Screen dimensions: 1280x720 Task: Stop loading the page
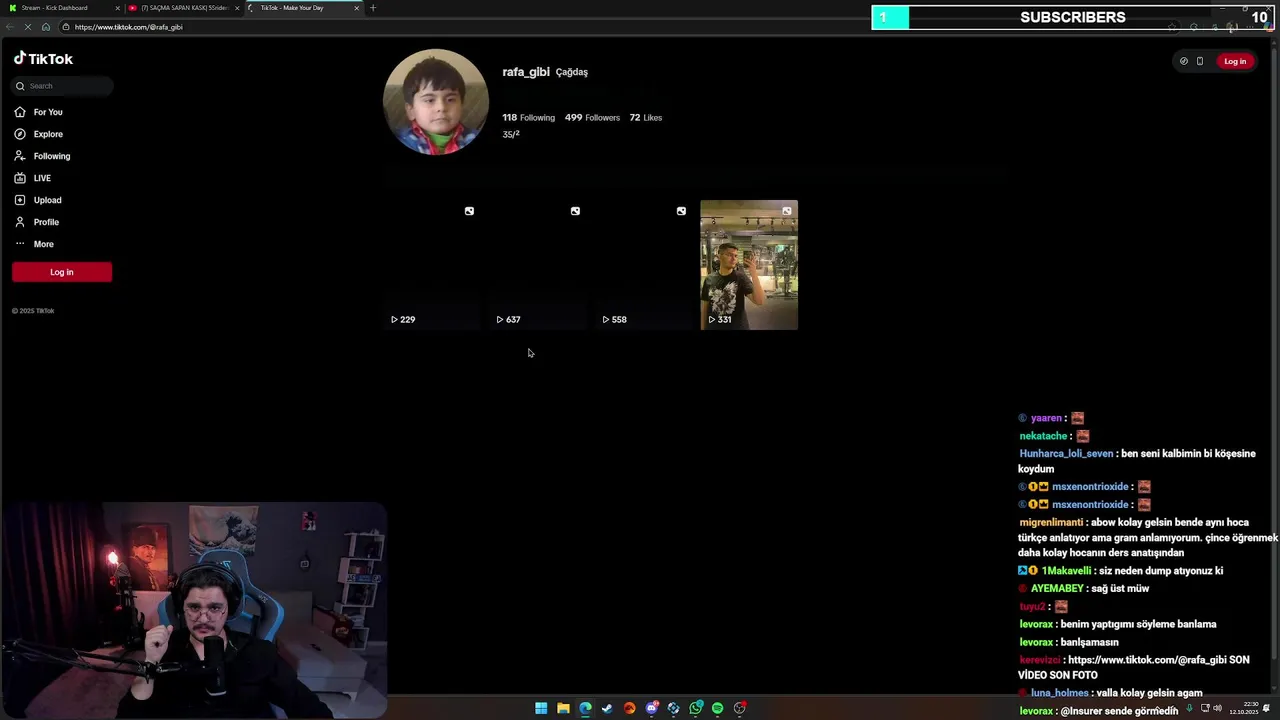[x=27, y=27]
